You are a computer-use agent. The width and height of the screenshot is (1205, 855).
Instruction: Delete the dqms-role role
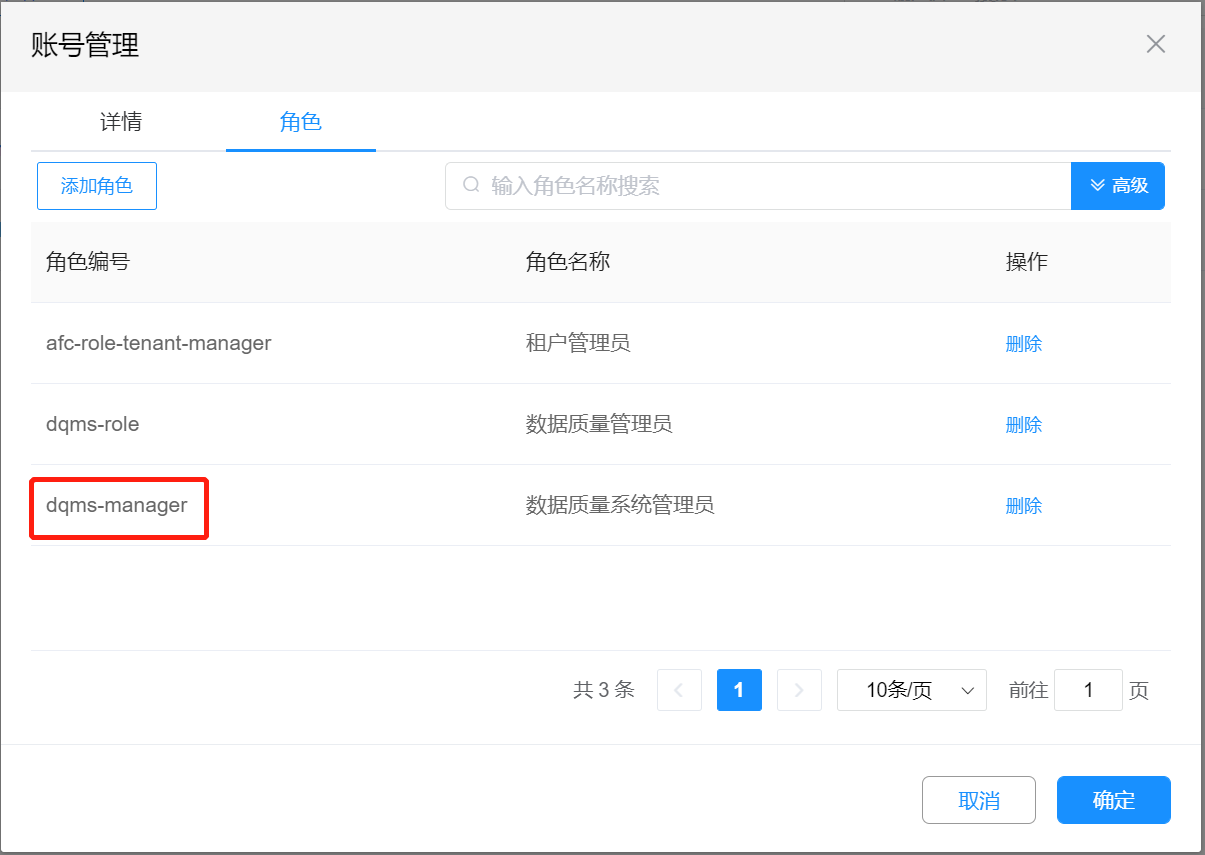pyautogui.click(x=1023, y=425)
